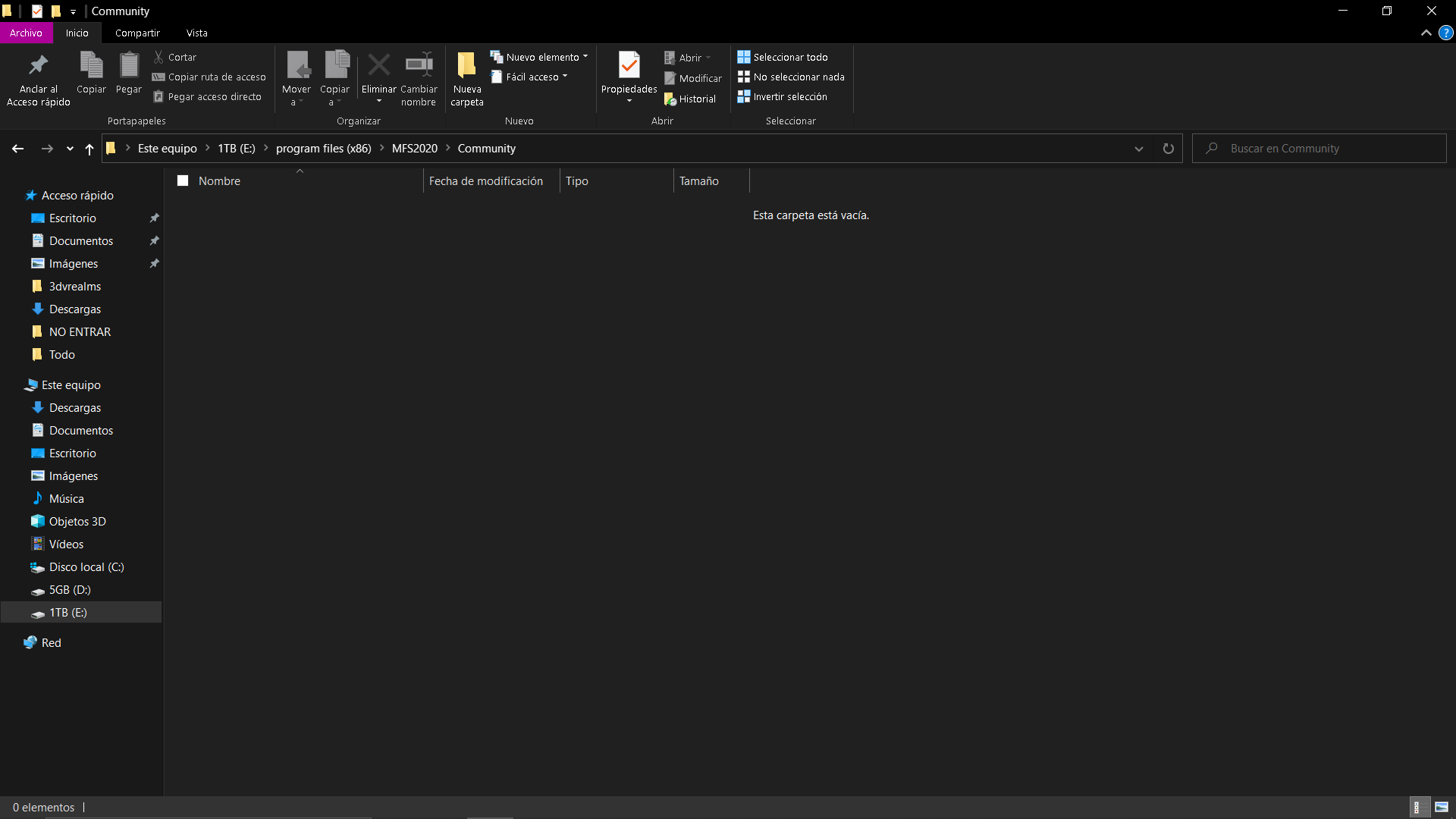
Task: Click the Seleccionar todo icon
Action: pyautogui.click(x=743, y=57)
